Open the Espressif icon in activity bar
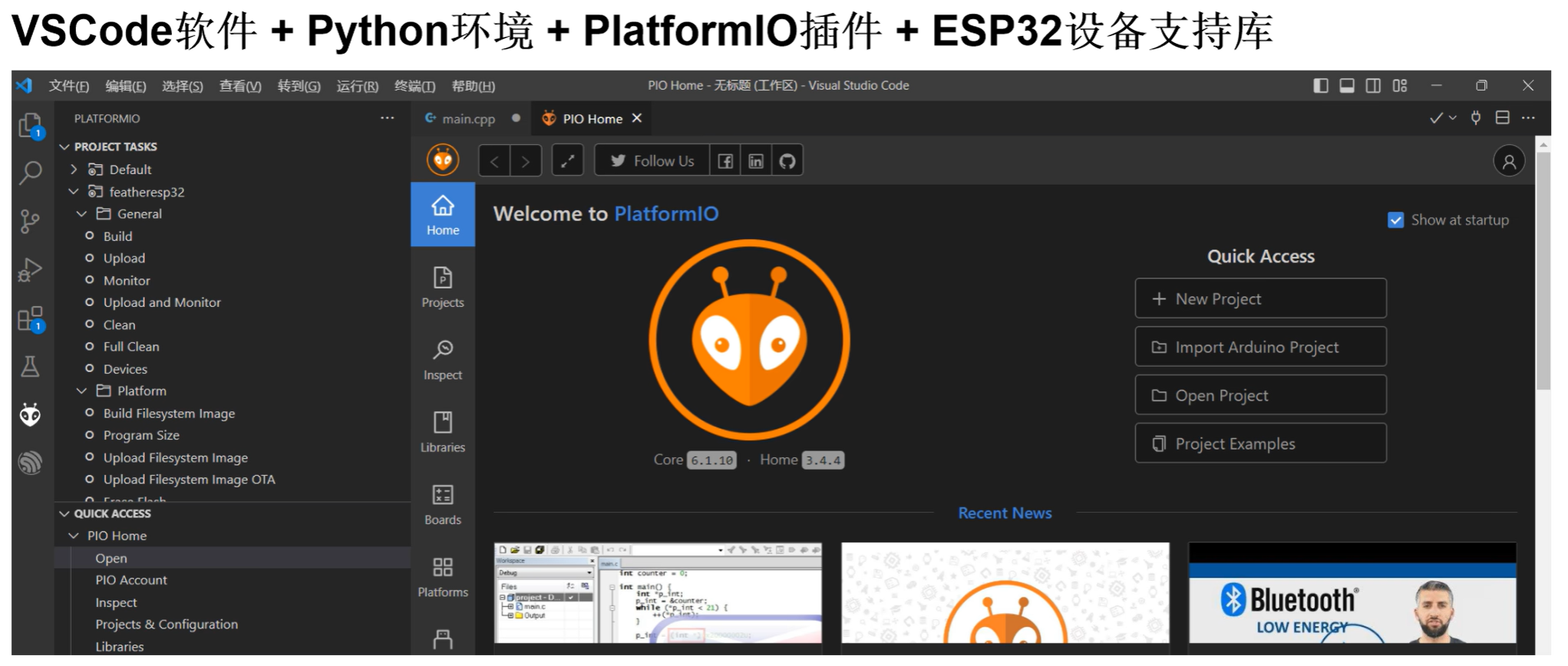This screenshot has width=1568, height=666. click(x=30, y=463)
